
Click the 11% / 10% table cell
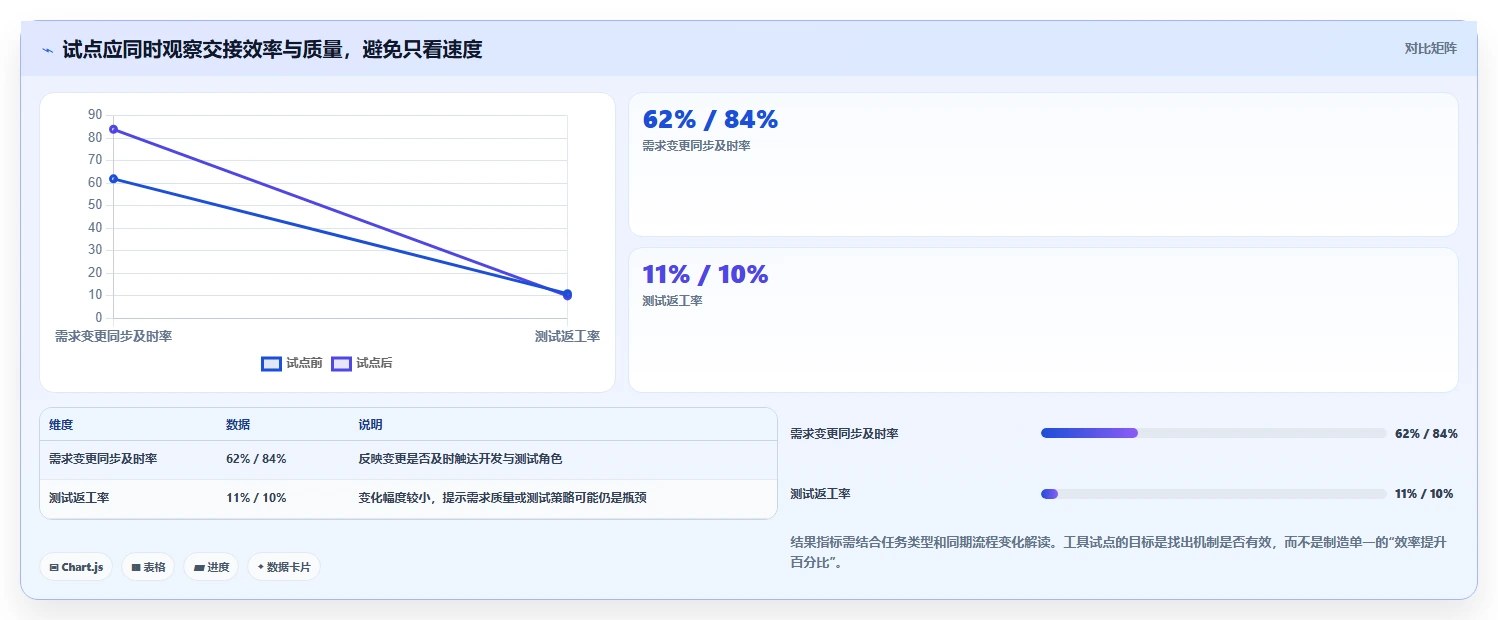[256, 498]
